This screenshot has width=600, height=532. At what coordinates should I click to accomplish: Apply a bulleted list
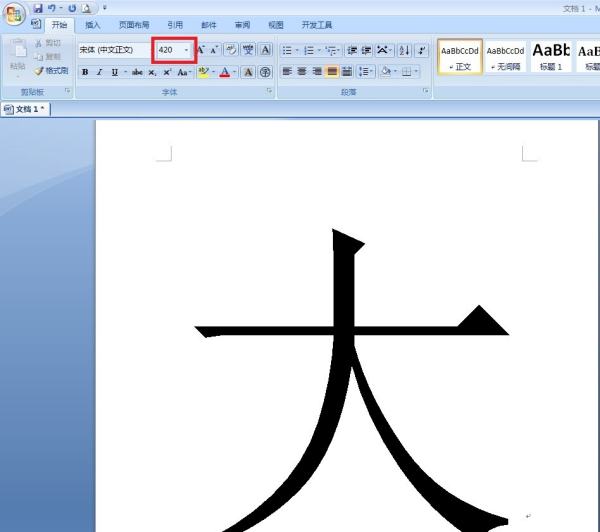point(287,50)
